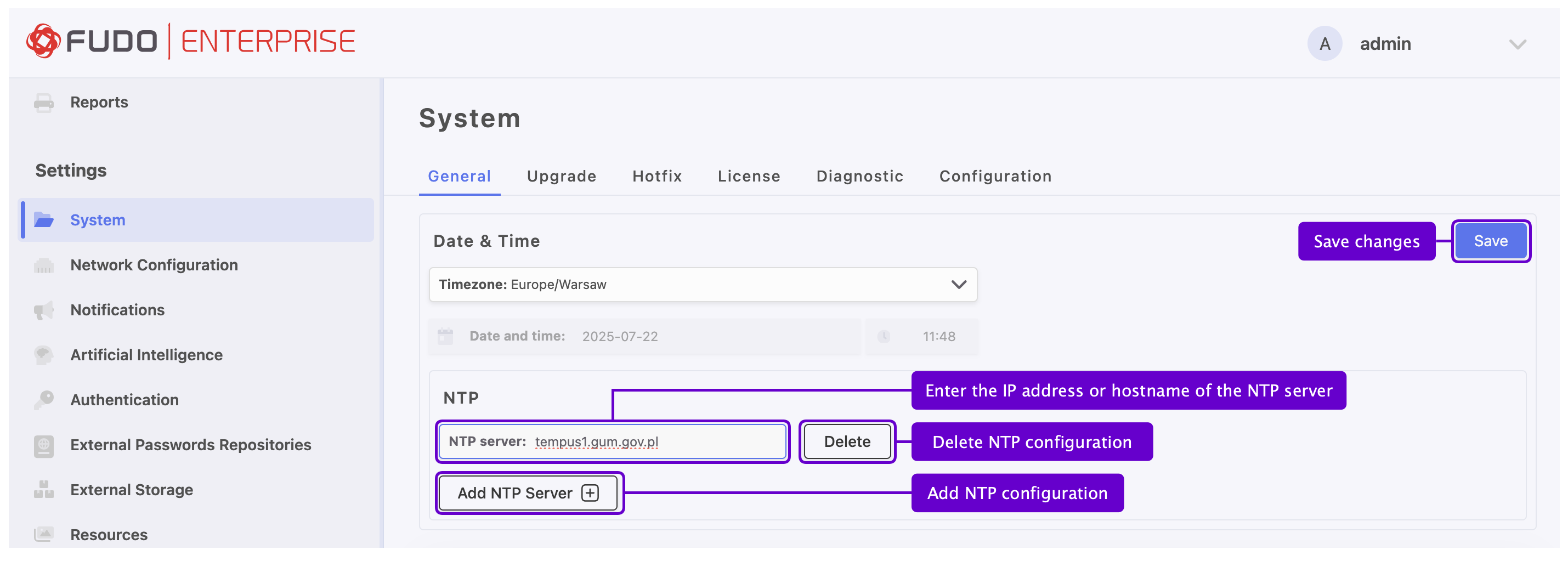The height and width of the screenshot is (561, 1568).
Task: Click the Notifications megaphone icon
Action: (43, 310)
